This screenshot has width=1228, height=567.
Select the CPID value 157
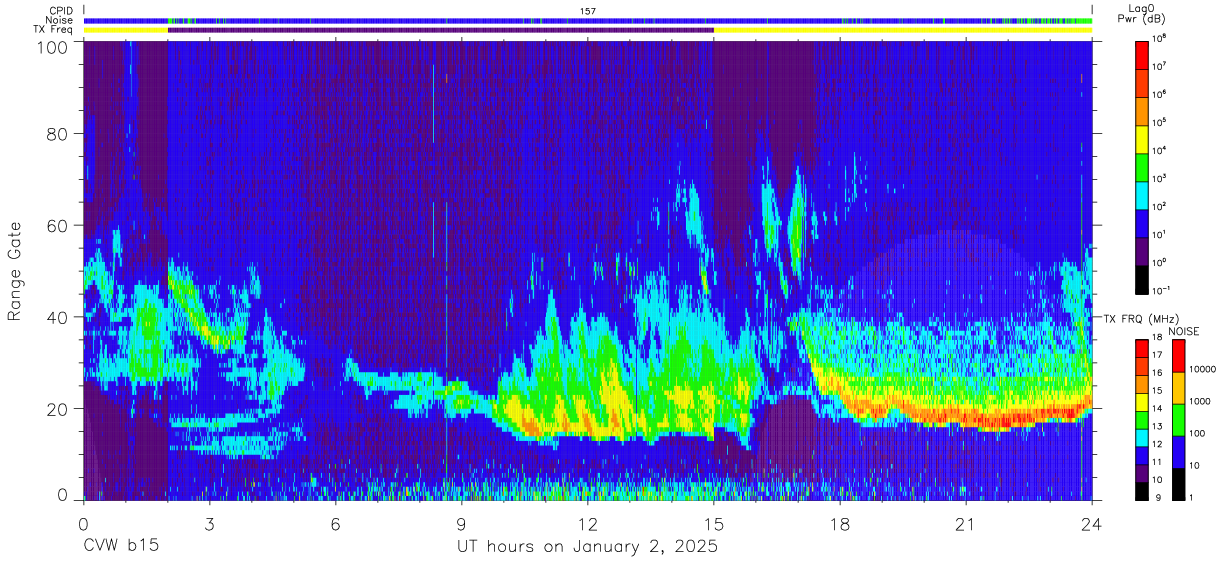click(x=588, y=11)
